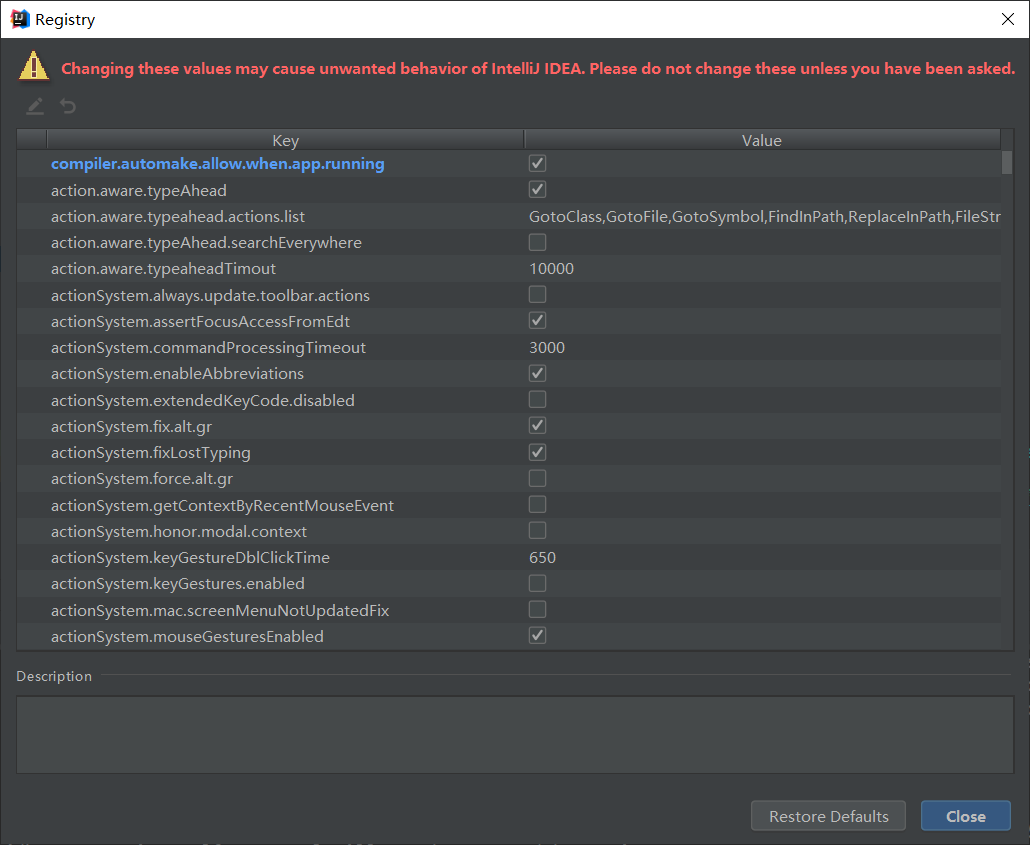Sort by the Value column header
Screen dimensions: 1030x845
[x=762, y=140]
